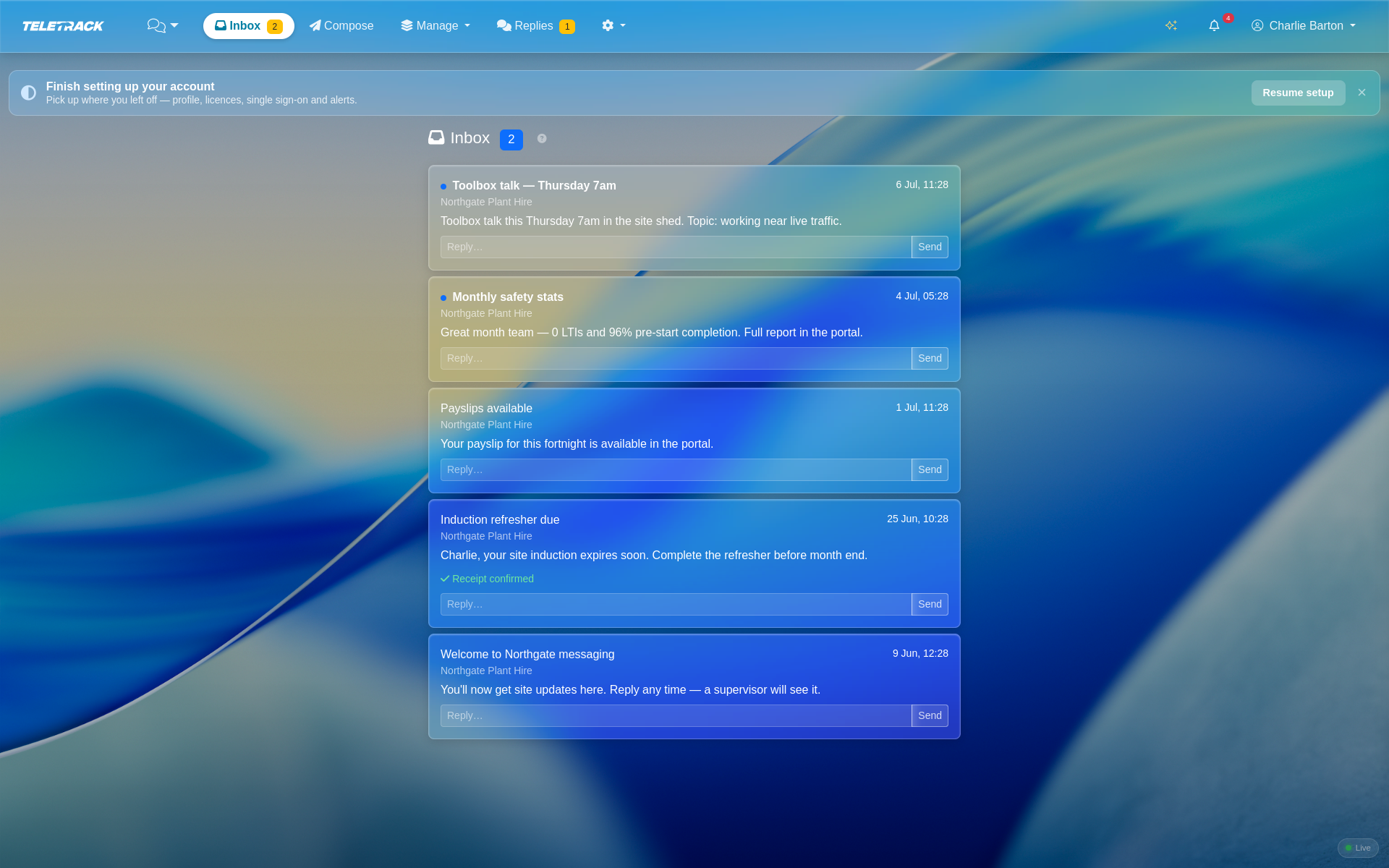Click the Live connection status indicator

(x=1358, y=848)
